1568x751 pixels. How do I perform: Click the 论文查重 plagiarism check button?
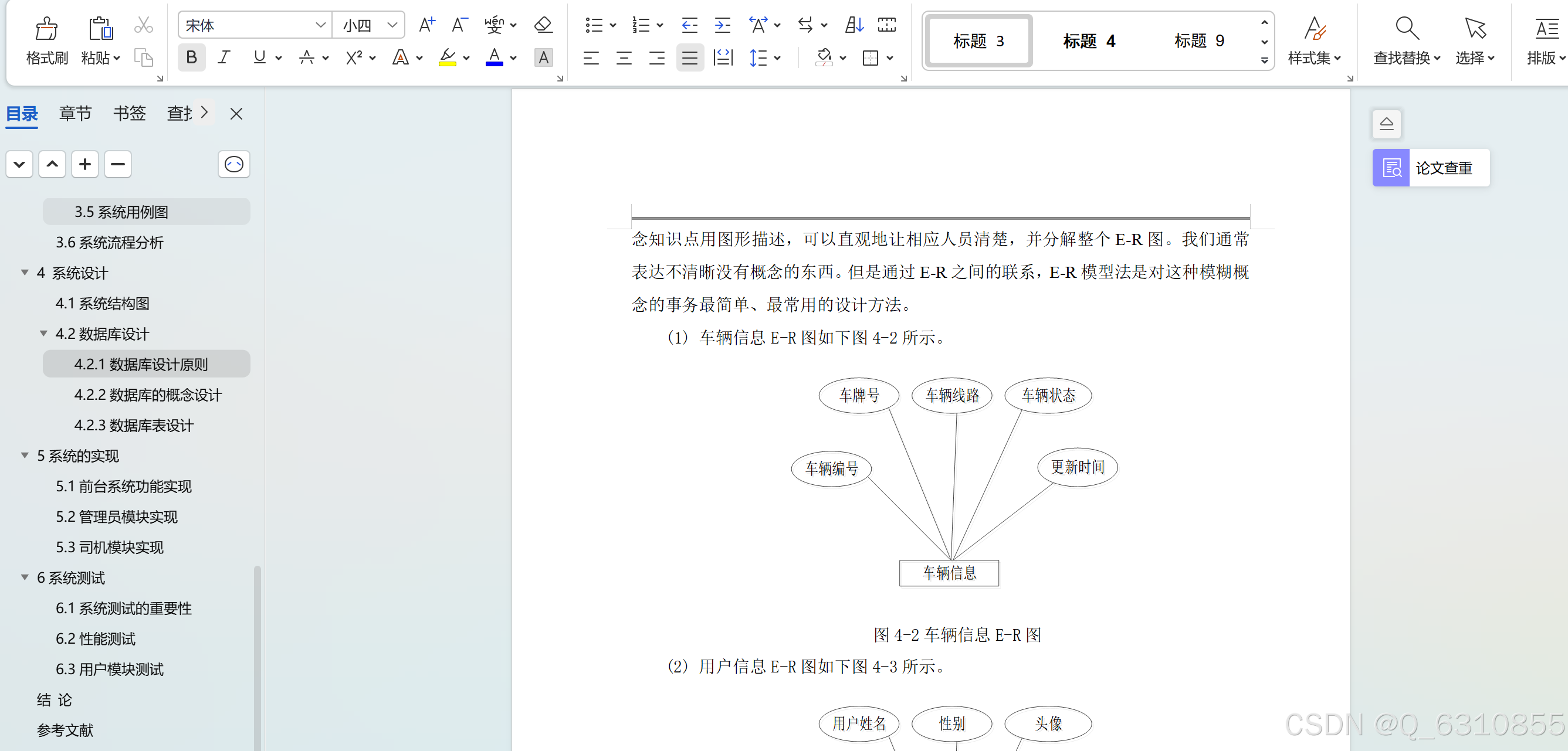click(x=1430, y=167)
